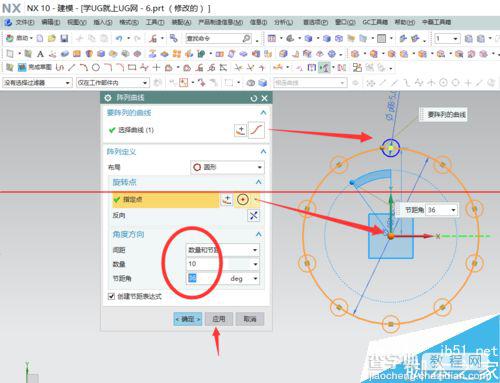This screenshot has height=383, width=500.
Task: Click the Undo arrow icon
Action: (x=119, y=38)
